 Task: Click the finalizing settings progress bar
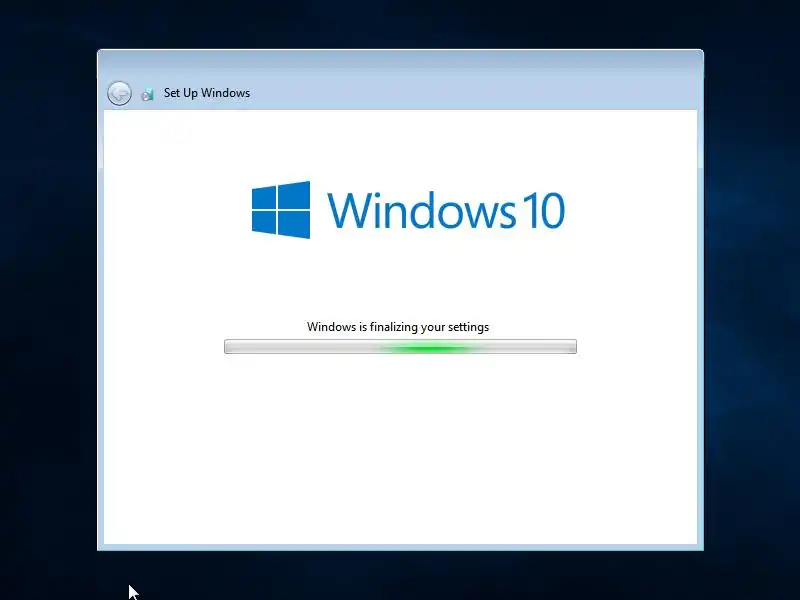(x=401, y=346)
